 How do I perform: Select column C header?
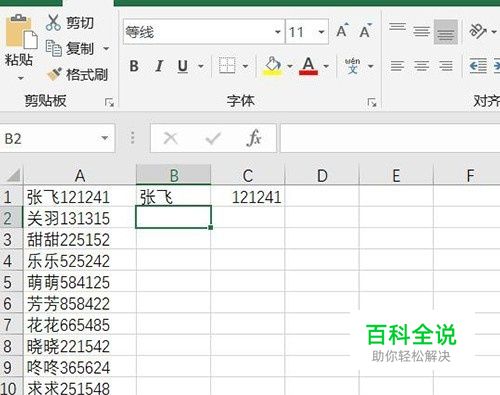click(x=248, y=175)
